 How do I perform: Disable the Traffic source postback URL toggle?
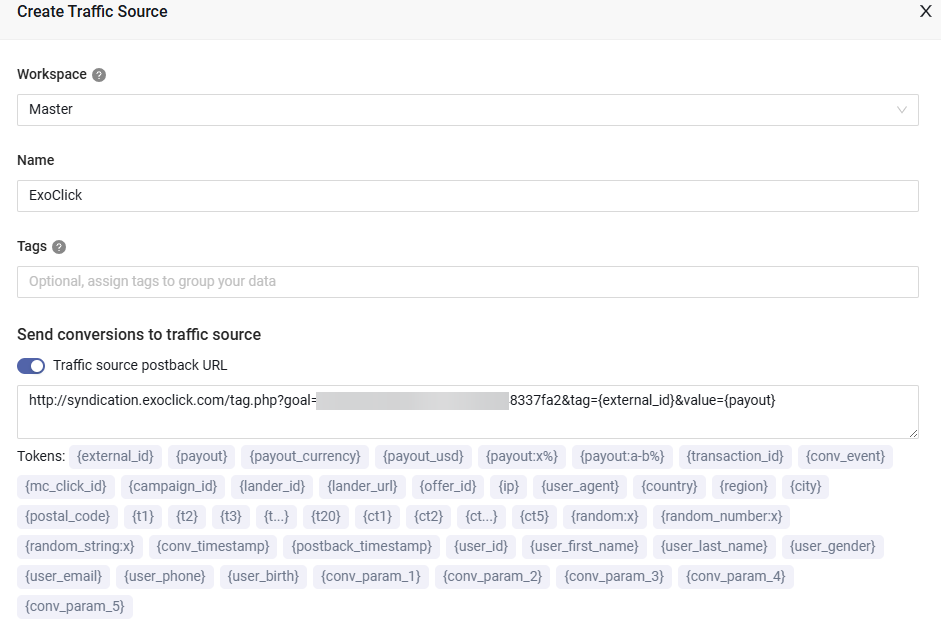tap(31, 366)
